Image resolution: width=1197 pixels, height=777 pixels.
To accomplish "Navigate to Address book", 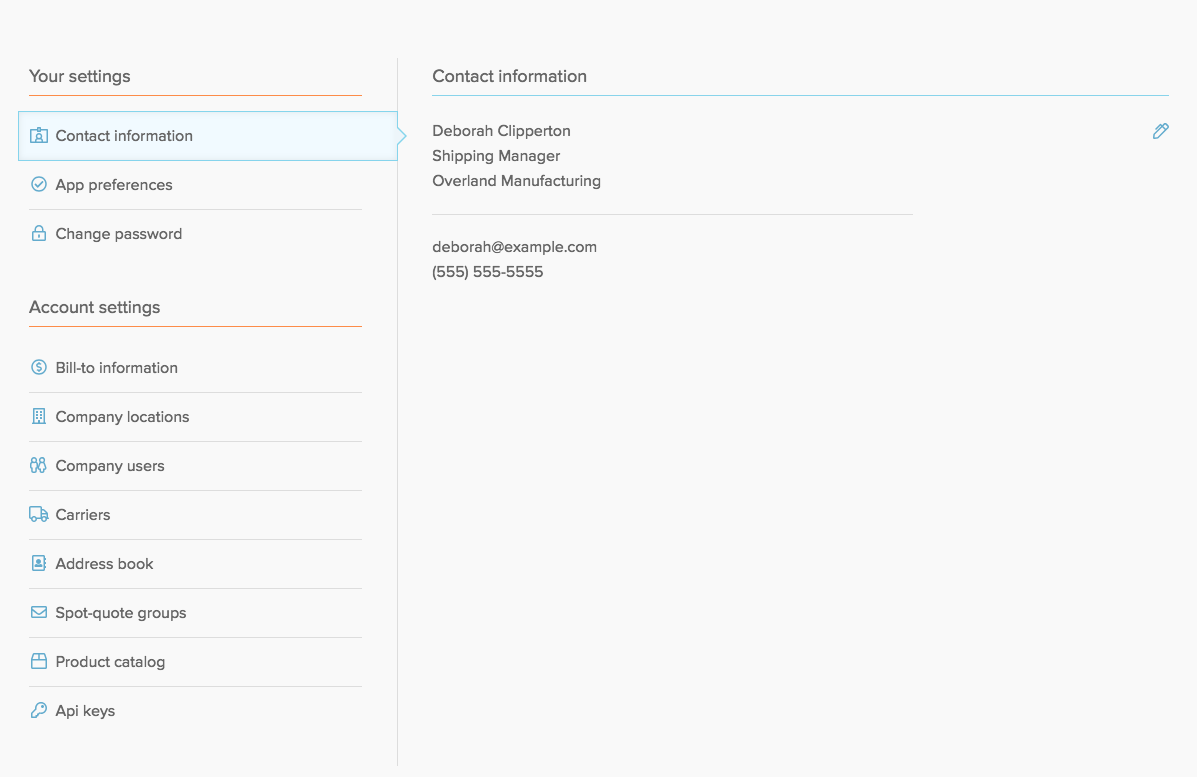I will 195,563.
